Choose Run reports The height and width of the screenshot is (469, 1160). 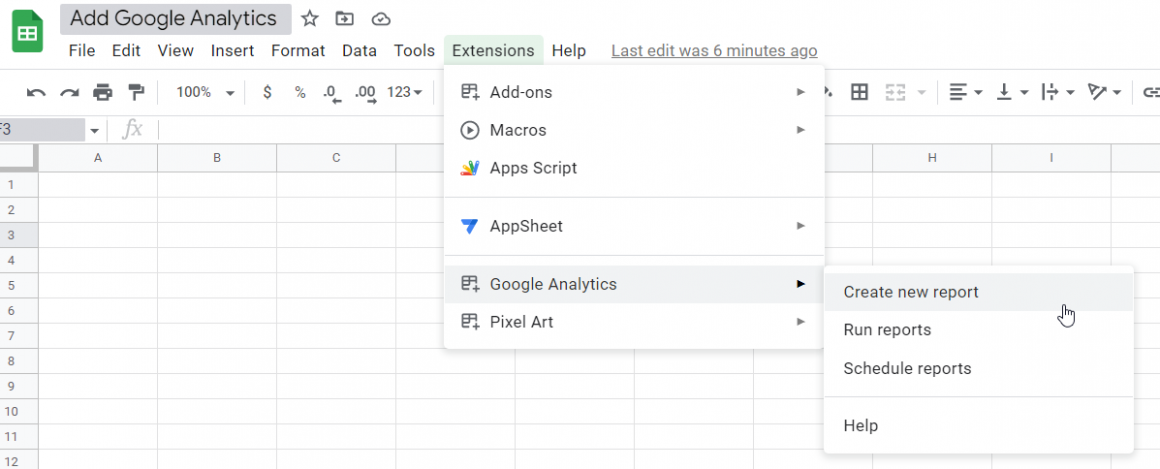pyautogui.click(x=978, y=330)
